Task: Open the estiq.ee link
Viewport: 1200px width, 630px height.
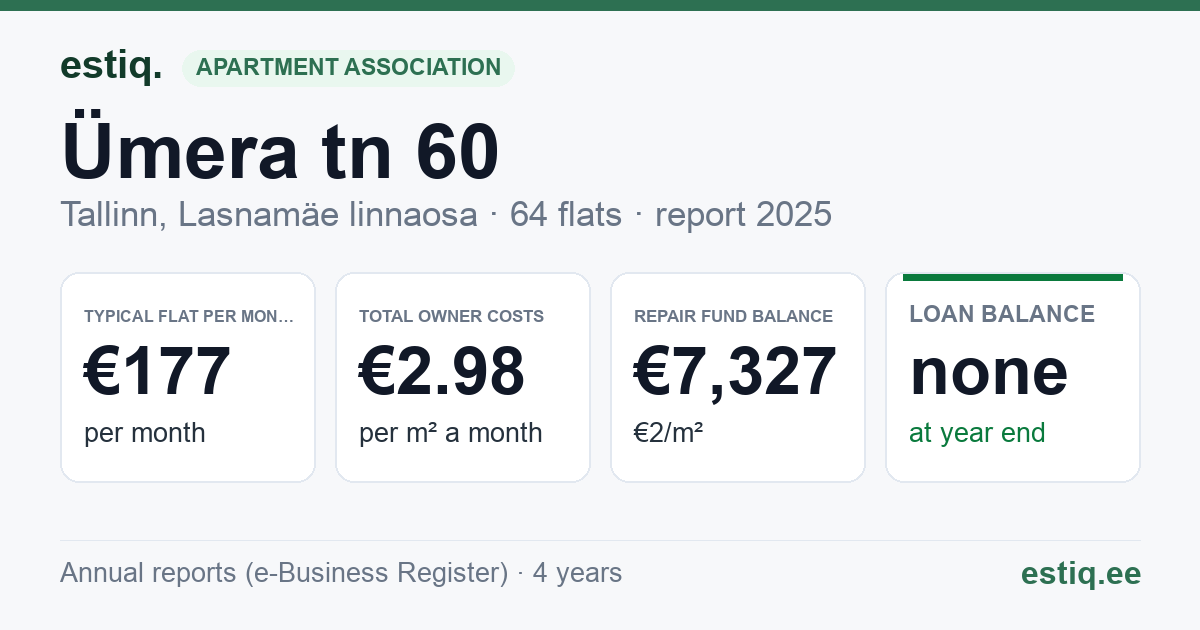Action: pyautogui.click(x=1080, y=574)
